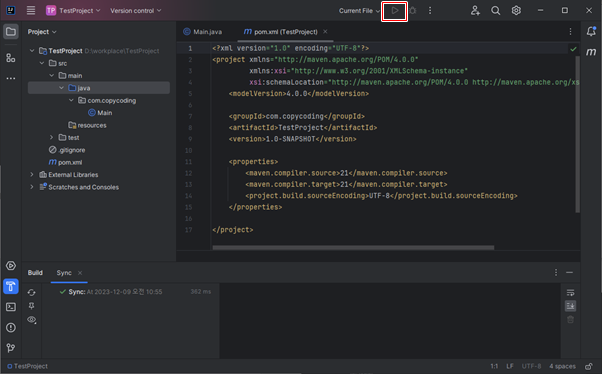Change the 4 spaces indent setting
This screenshot has height=374, width=602.
point(562,366)
